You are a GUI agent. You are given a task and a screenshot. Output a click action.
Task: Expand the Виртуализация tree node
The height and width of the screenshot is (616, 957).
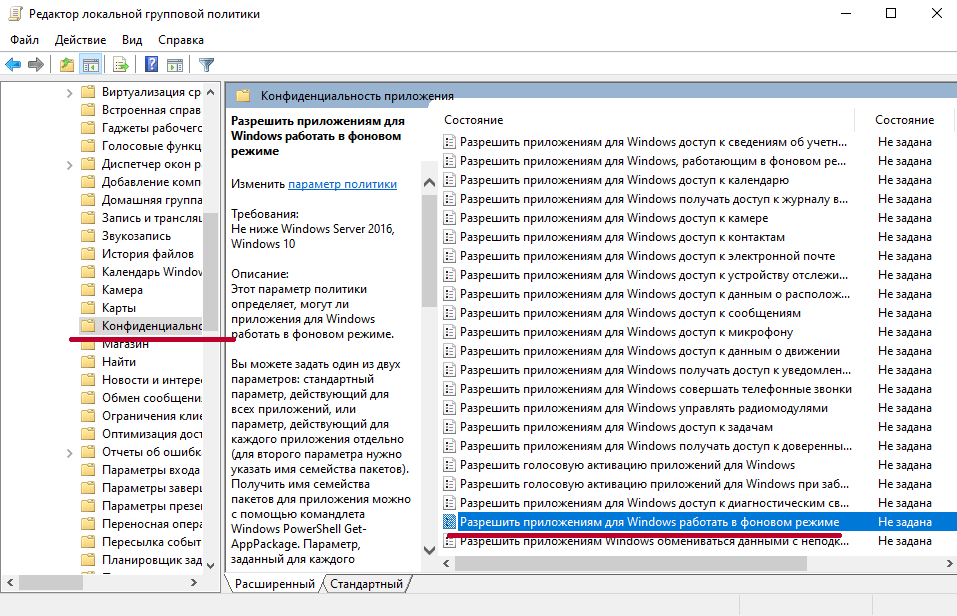click(x=69, y=93)
